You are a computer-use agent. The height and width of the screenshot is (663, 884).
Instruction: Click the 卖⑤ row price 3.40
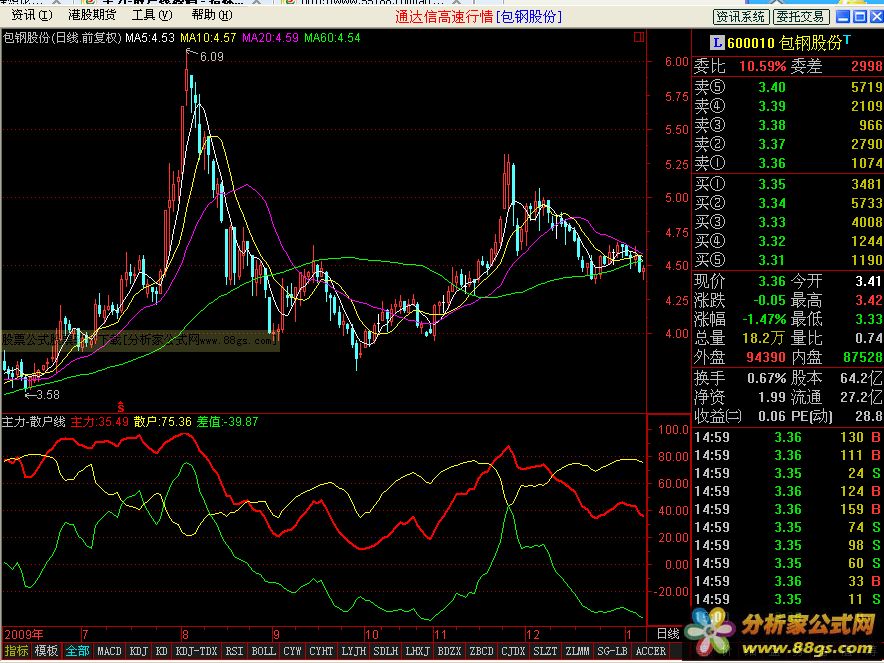tap(772, 87)
